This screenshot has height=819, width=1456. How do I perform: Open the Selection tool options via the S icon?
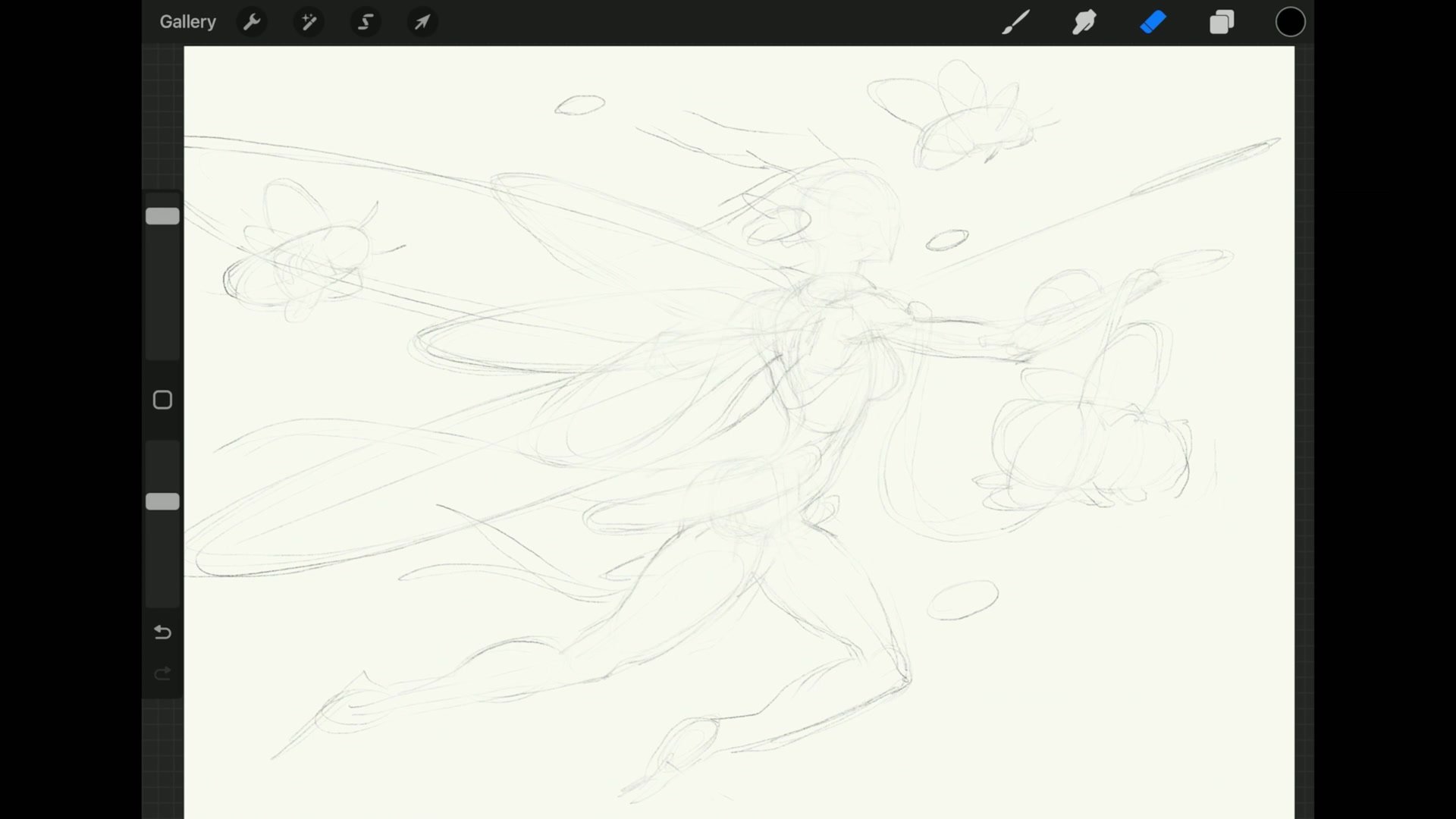pos(365,22)
